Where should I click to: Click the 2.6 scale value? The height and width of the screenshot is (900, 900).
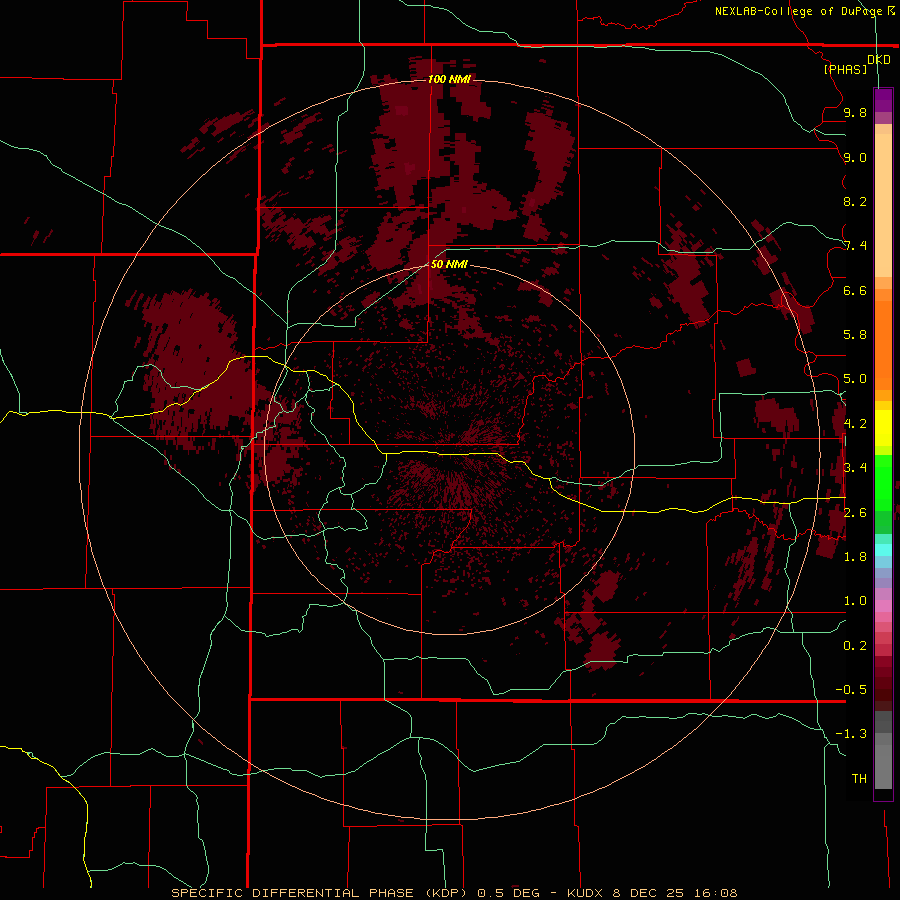pos(855,513)
